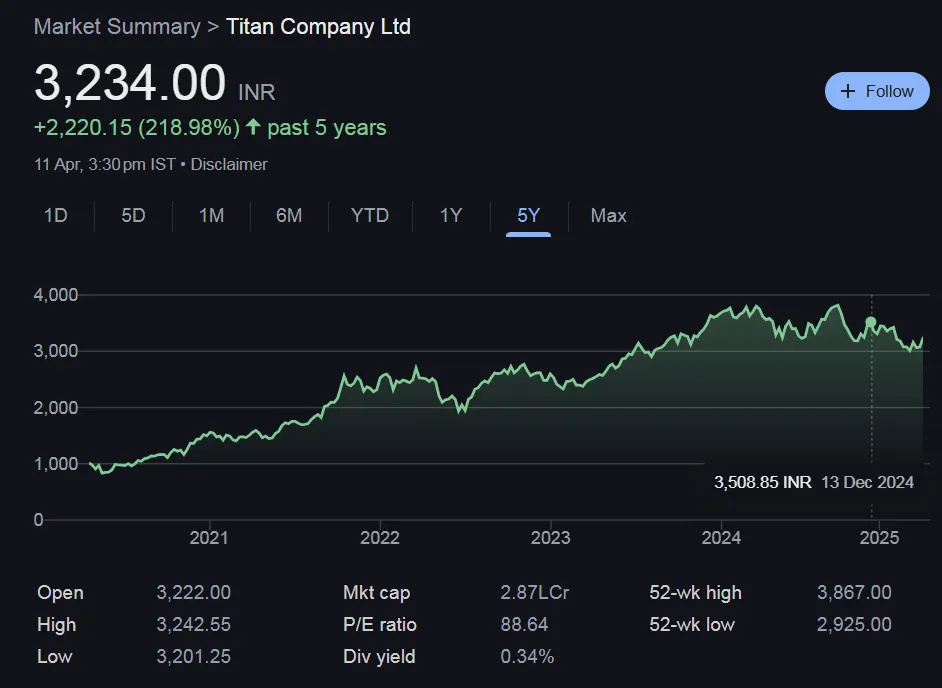Click the Low value 3,201.25
This screenshot has width=942, height=688.
pos(193,657)
